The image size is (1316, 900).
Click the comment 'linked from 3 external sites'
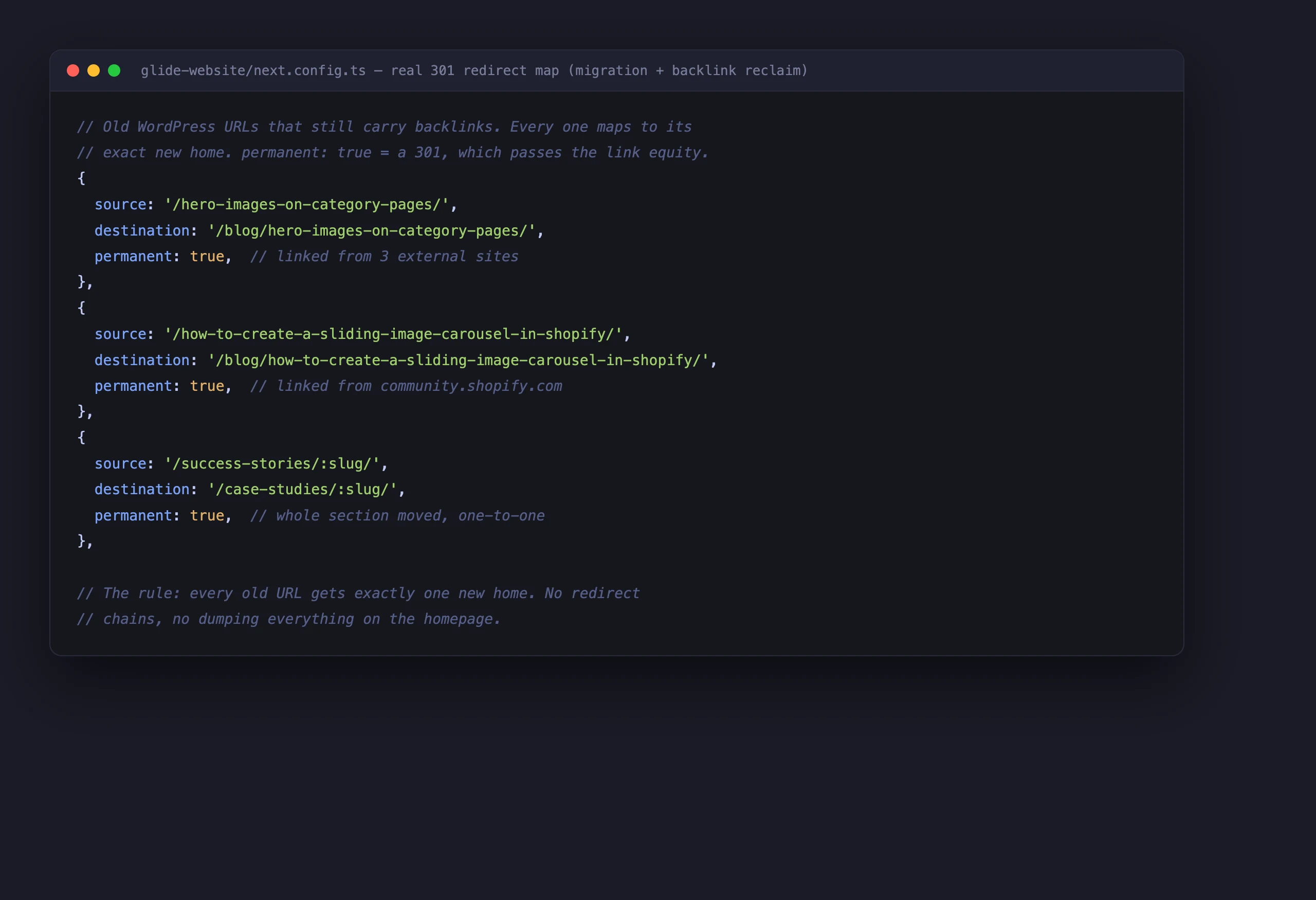tap(385, 257)
